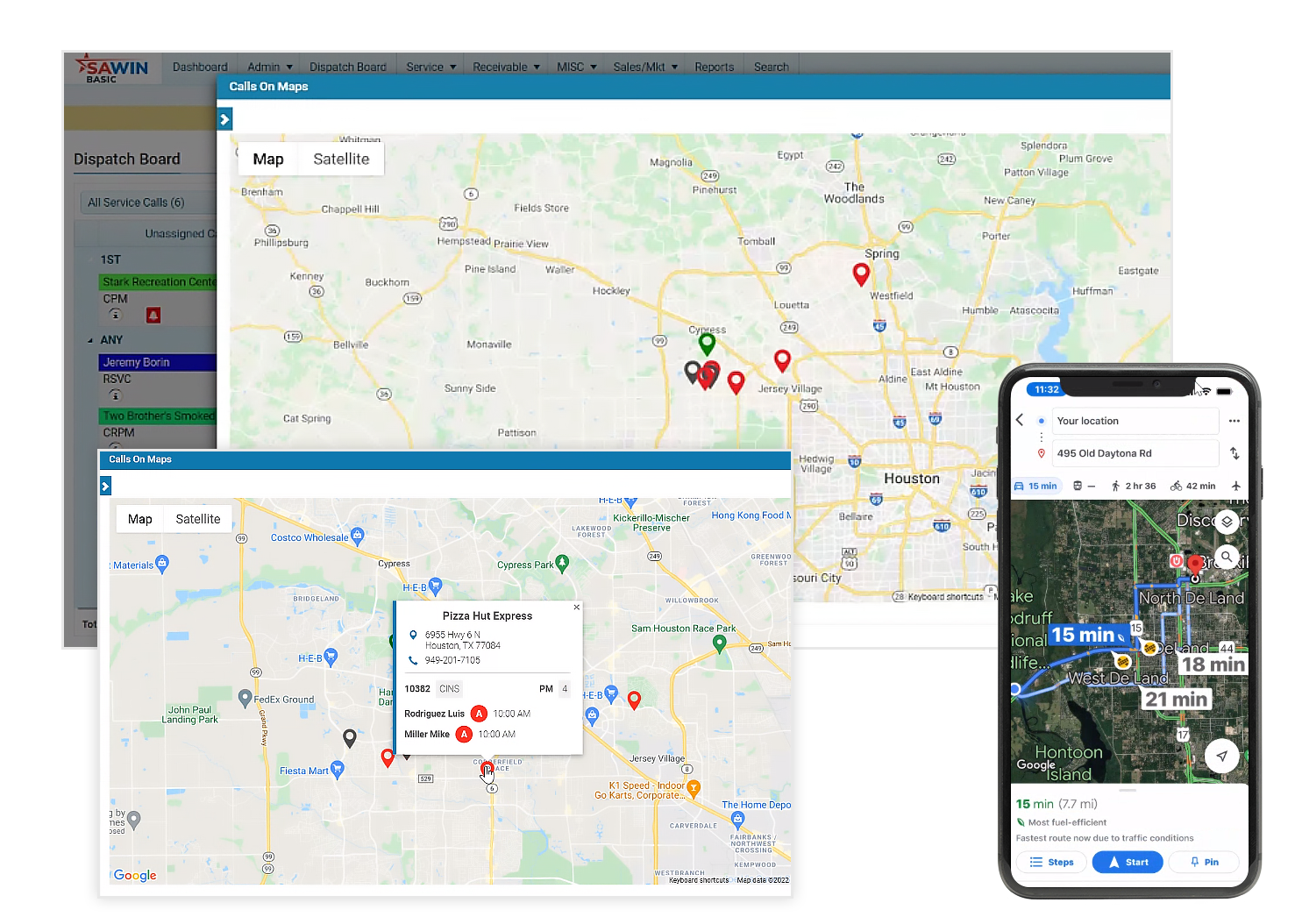This screenshot has height=924, width=1302.
Task: Tap the back arrow in phone maps app
Action: (1020, 420)
